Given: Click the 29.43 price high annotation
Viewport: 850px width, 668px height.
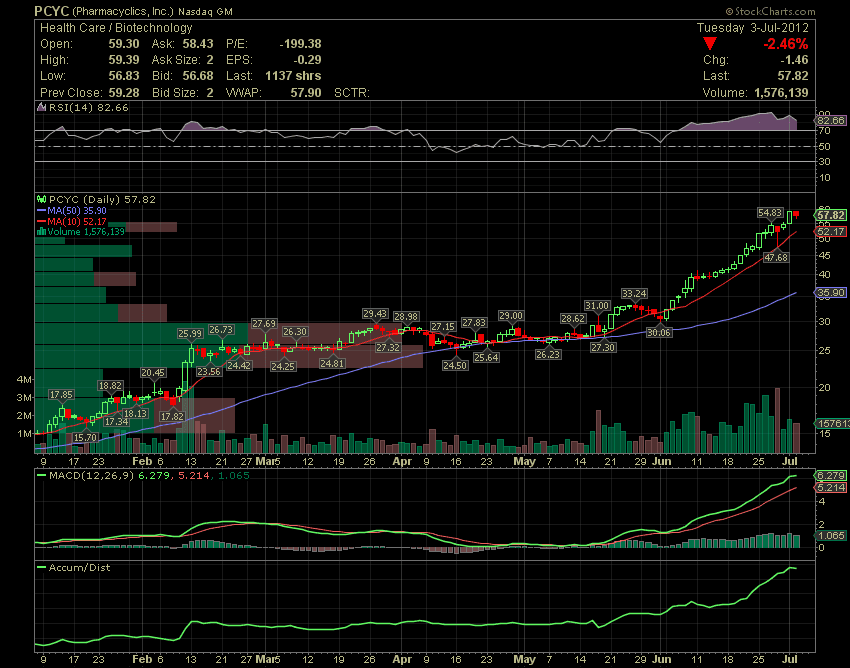Looking at the screenshot, I should coord(375,314).
